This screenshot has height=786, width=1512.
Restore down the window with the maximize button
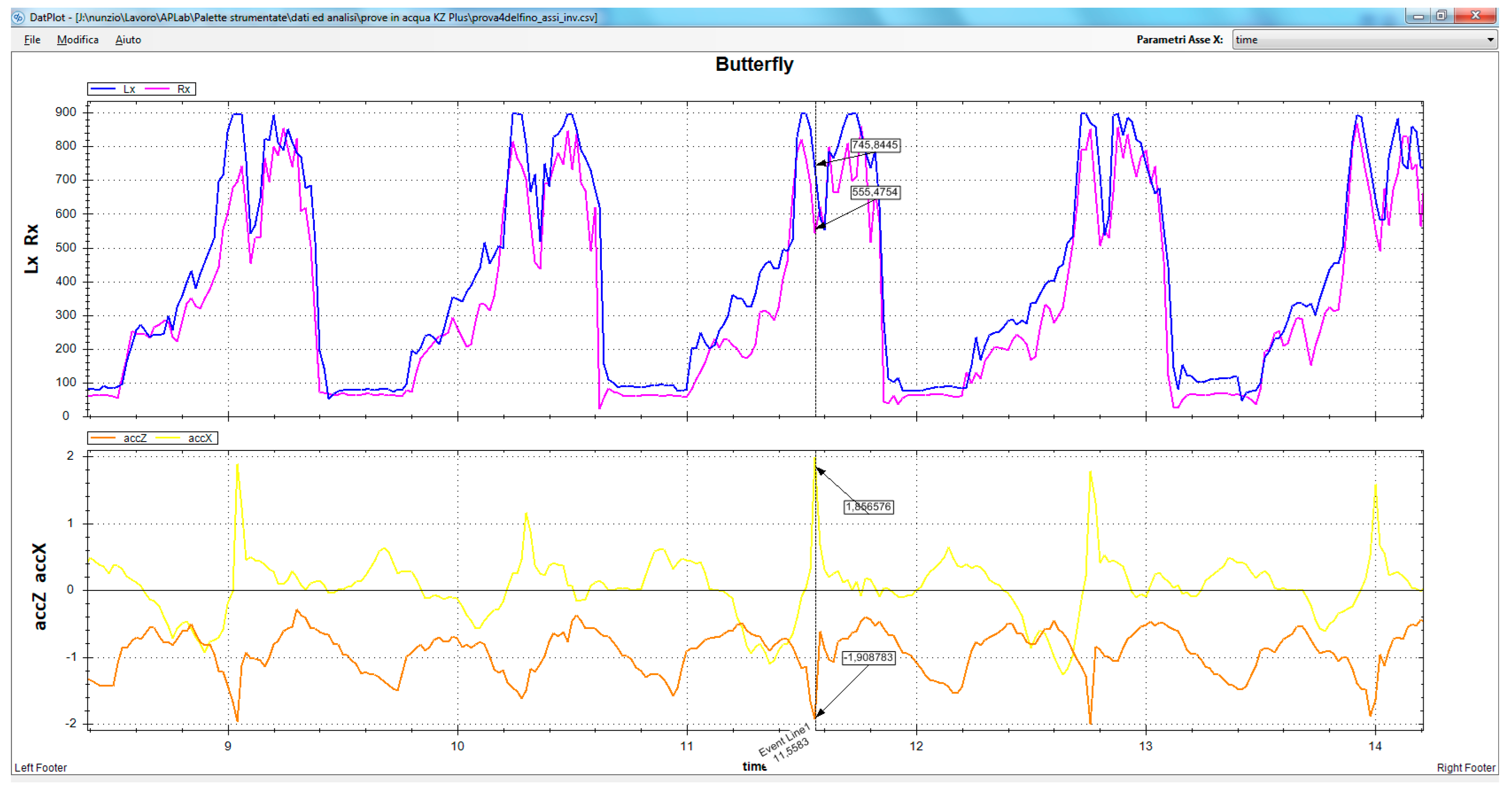1442,16
